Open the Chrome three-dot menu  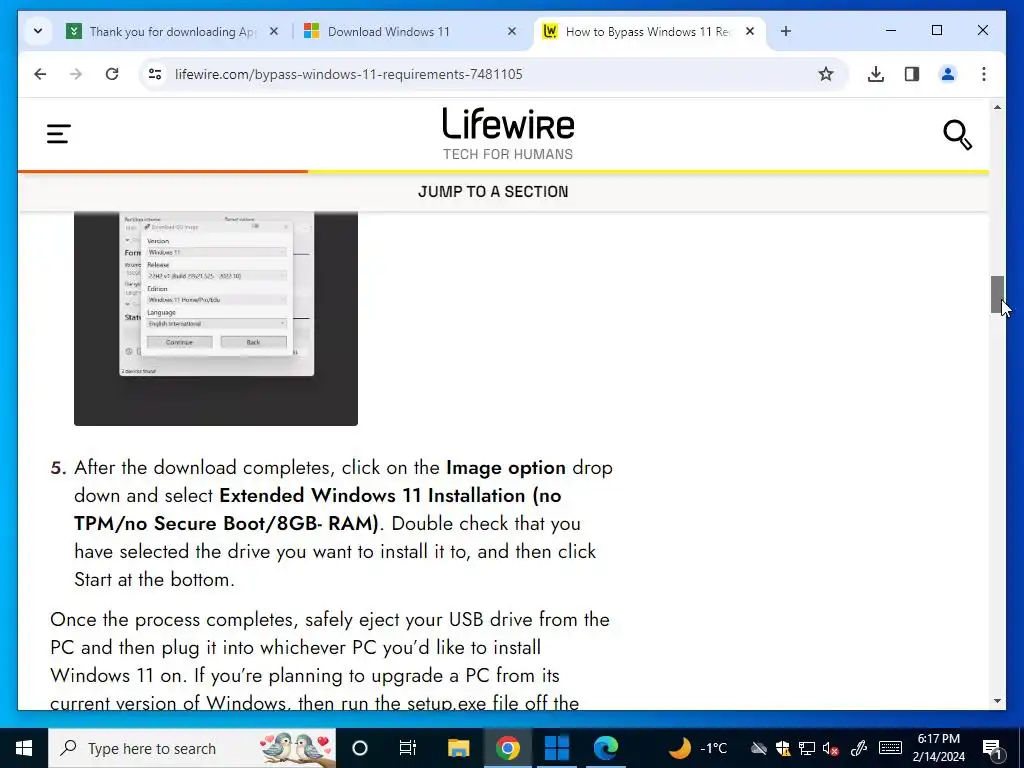point(984,74)
